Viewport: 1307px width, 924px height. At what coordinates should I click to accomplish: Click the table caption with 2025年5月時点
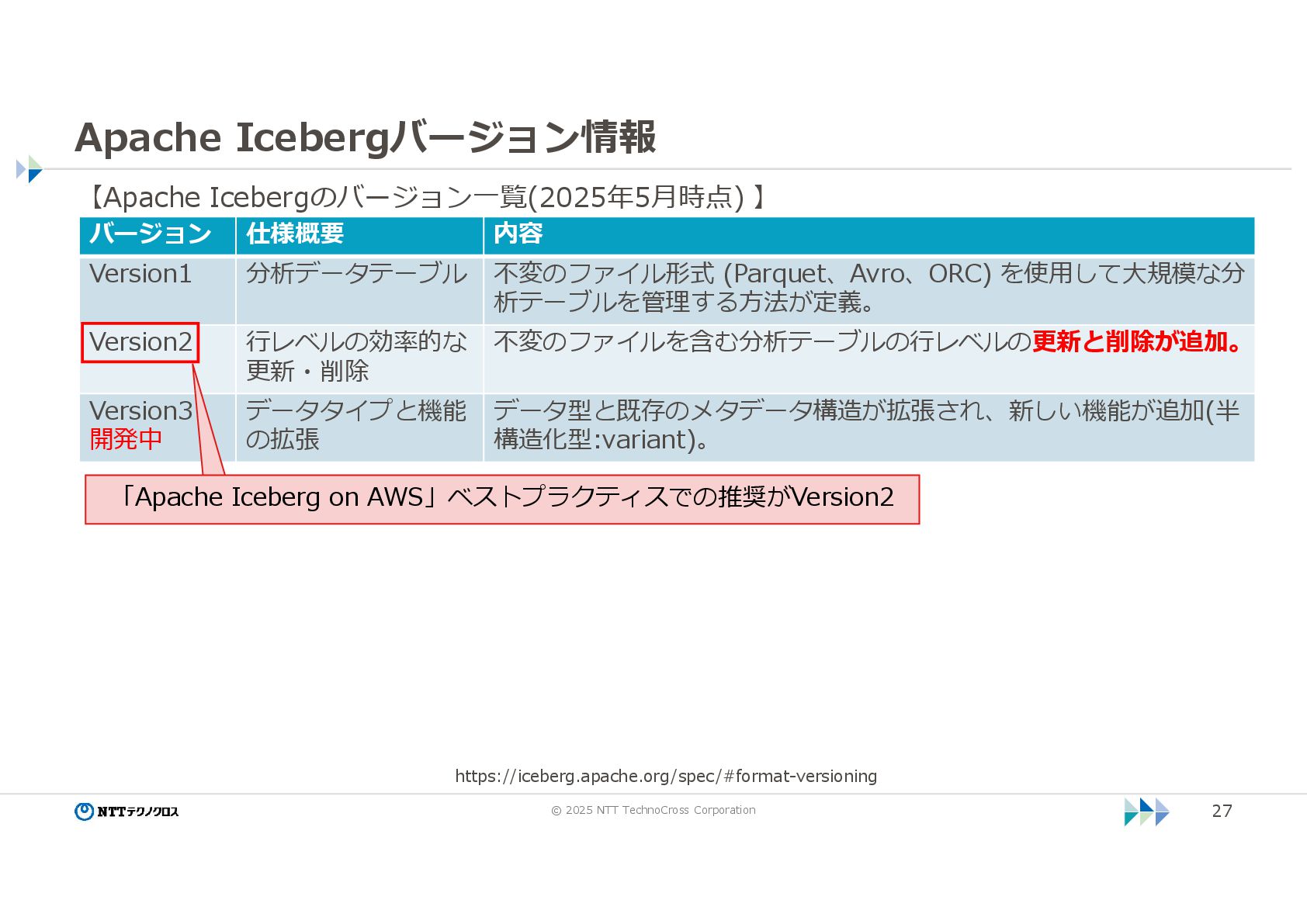[425, 197]
